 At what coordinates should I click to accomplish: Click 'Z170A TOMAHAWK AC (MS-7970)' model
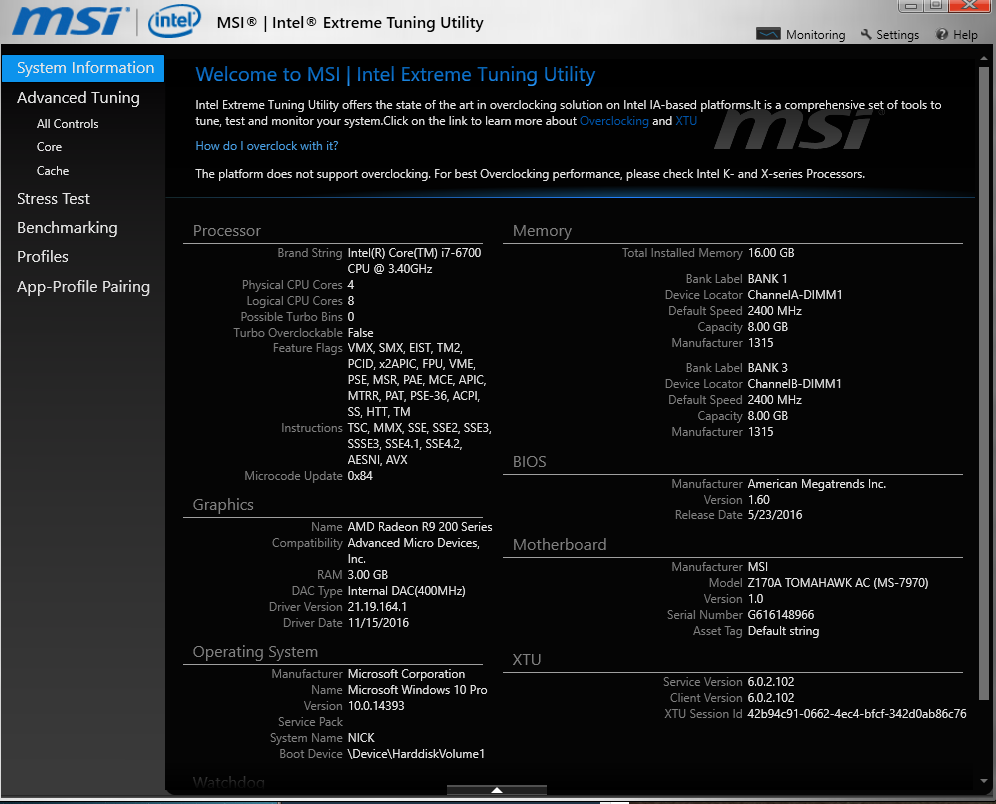click(x=838, y=583)
